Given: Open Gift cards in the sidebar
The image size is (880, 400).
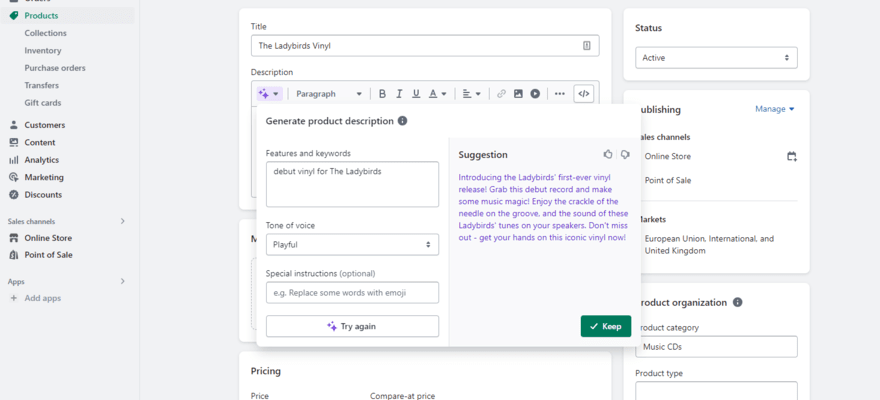Looking at the screenshot, I should (x=43, y=103).
